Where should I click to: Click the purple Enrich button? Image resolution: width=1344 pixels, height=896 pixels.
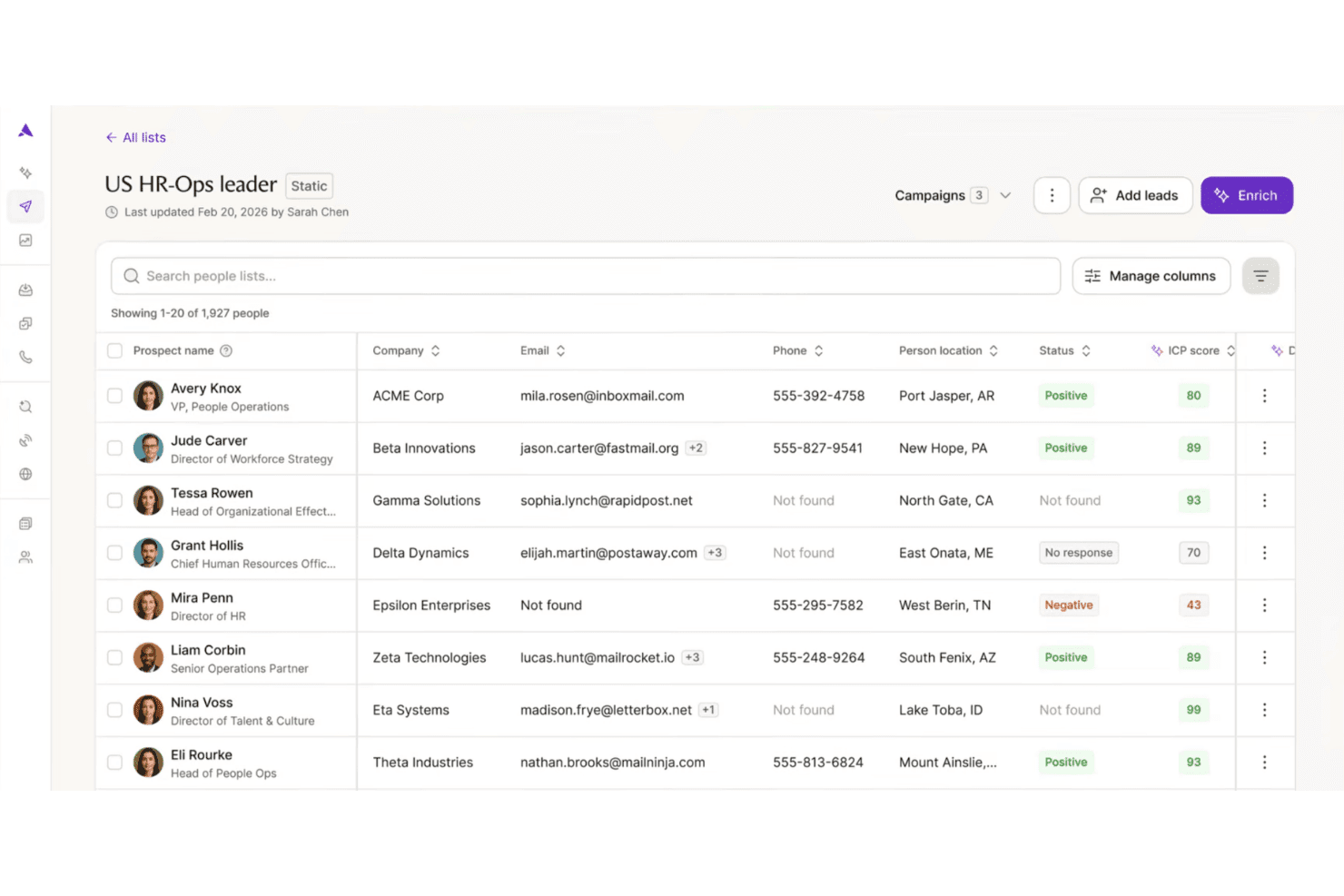click(x=1247, y=195)
